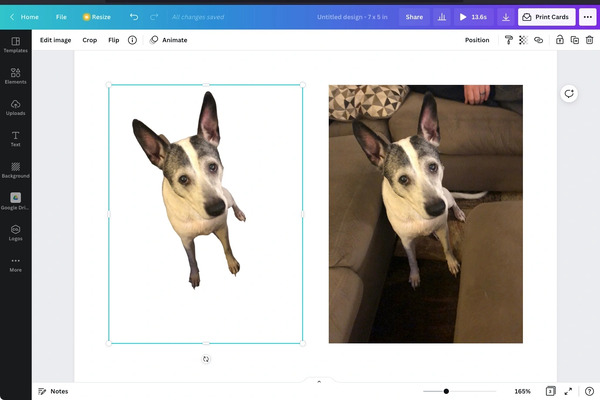Viewport: 600px width, 400px height.
Task: Select the cutout dog image
Action: click(x=206, y=214)
